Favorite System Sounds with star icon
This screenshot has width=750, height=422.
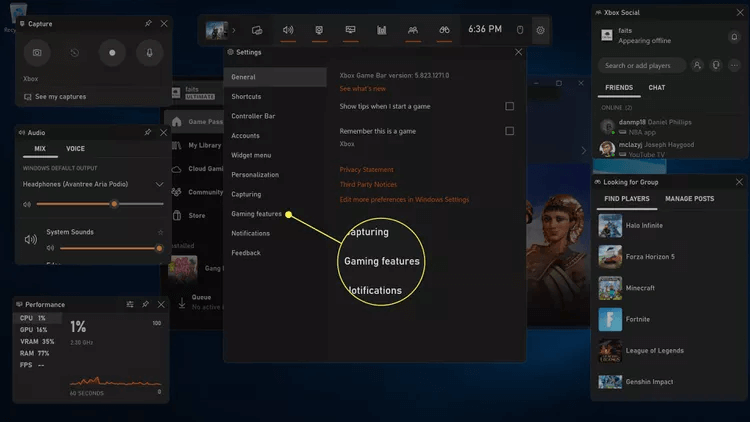click(x=160, y=232)
